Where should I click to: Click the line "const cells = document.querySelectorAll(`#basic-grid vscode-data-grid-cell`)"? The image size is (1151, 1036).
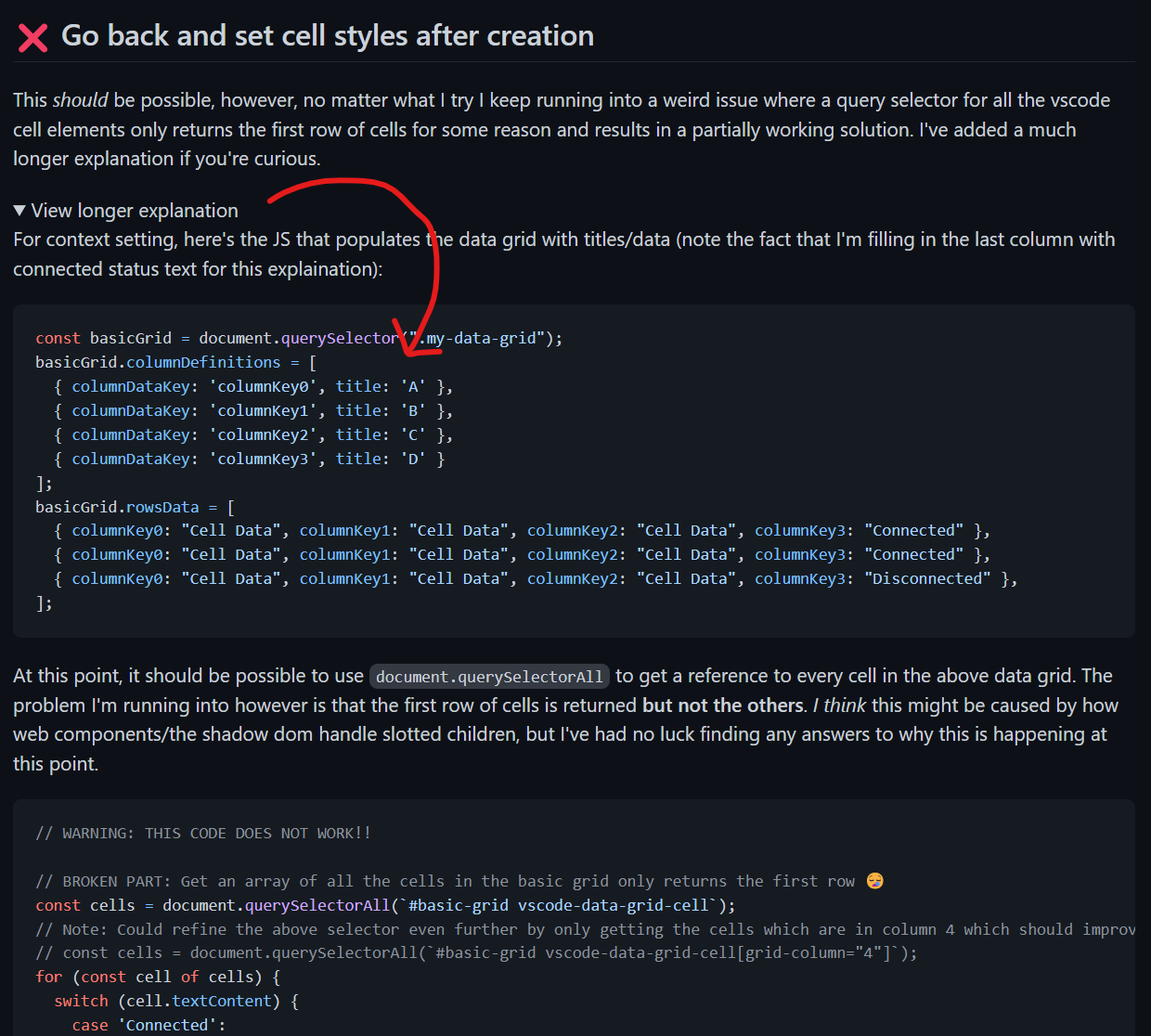385,905
